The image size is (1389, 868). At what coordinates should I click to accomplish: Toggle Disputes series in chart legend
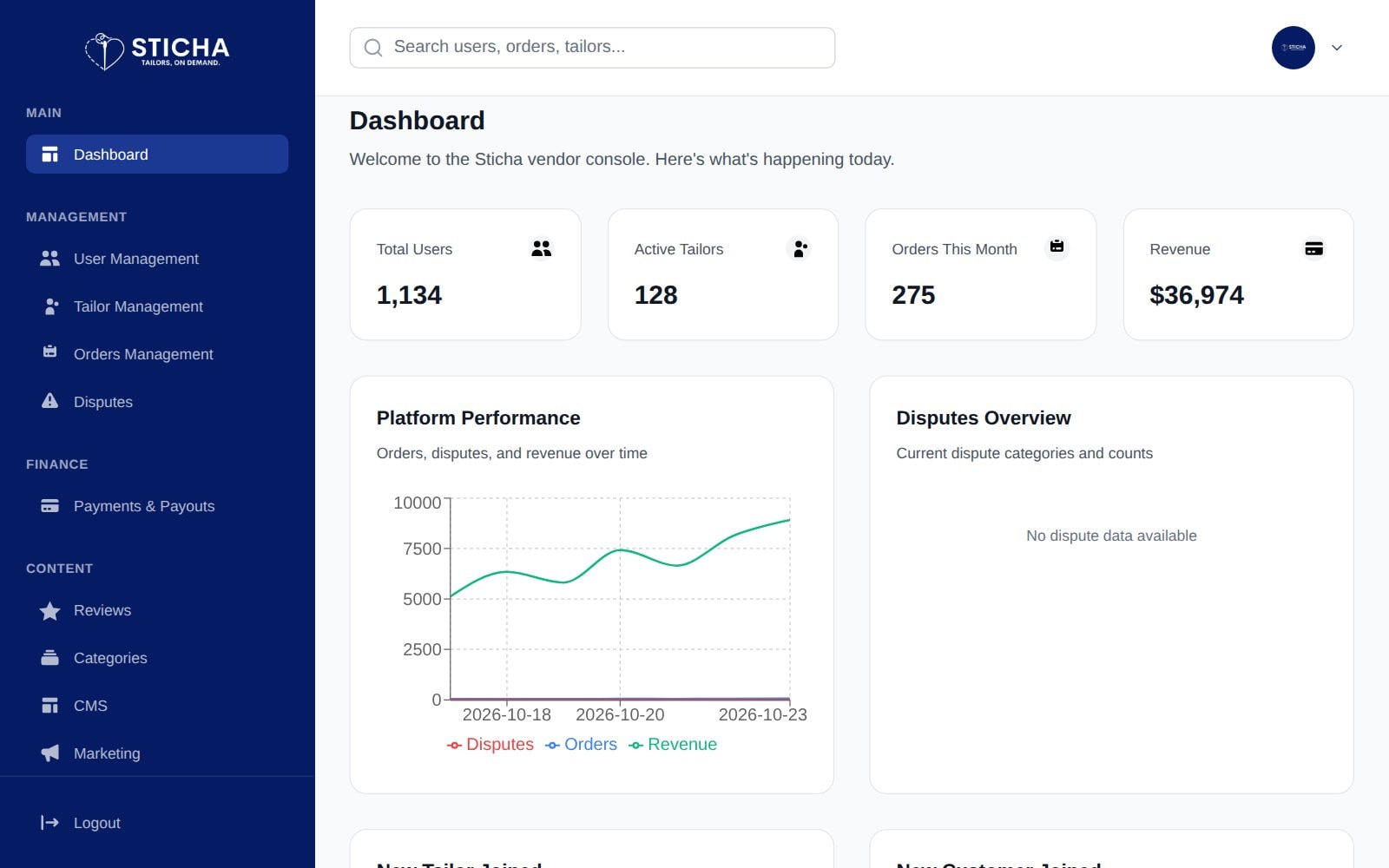coord(490,745)
